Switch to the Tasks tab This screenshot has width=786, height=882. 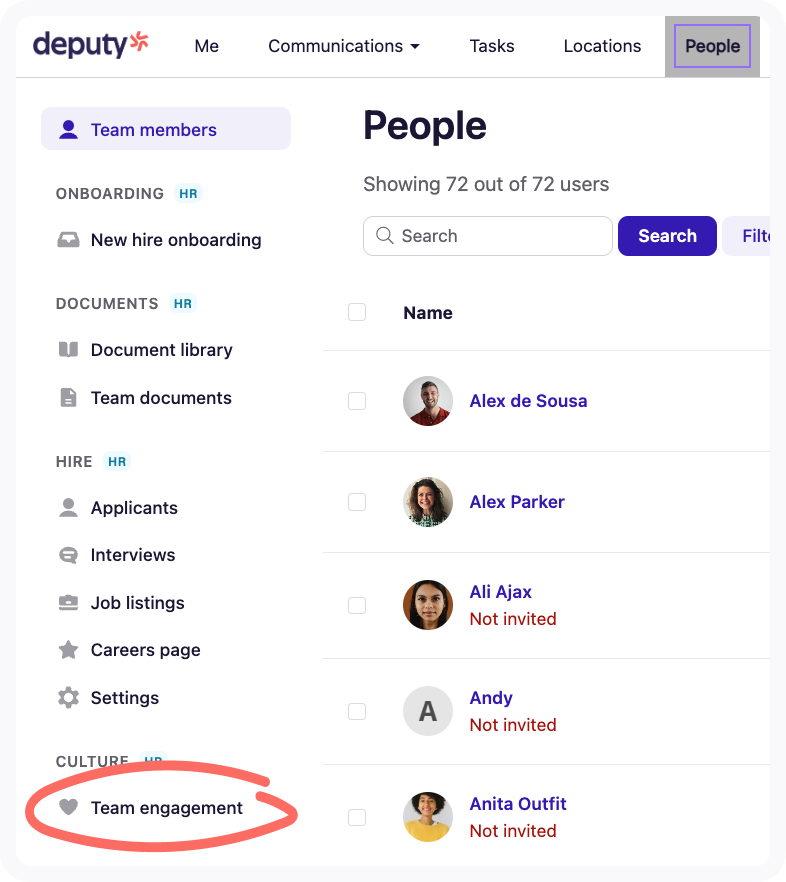pyautogui.click(x=492, y=46)
